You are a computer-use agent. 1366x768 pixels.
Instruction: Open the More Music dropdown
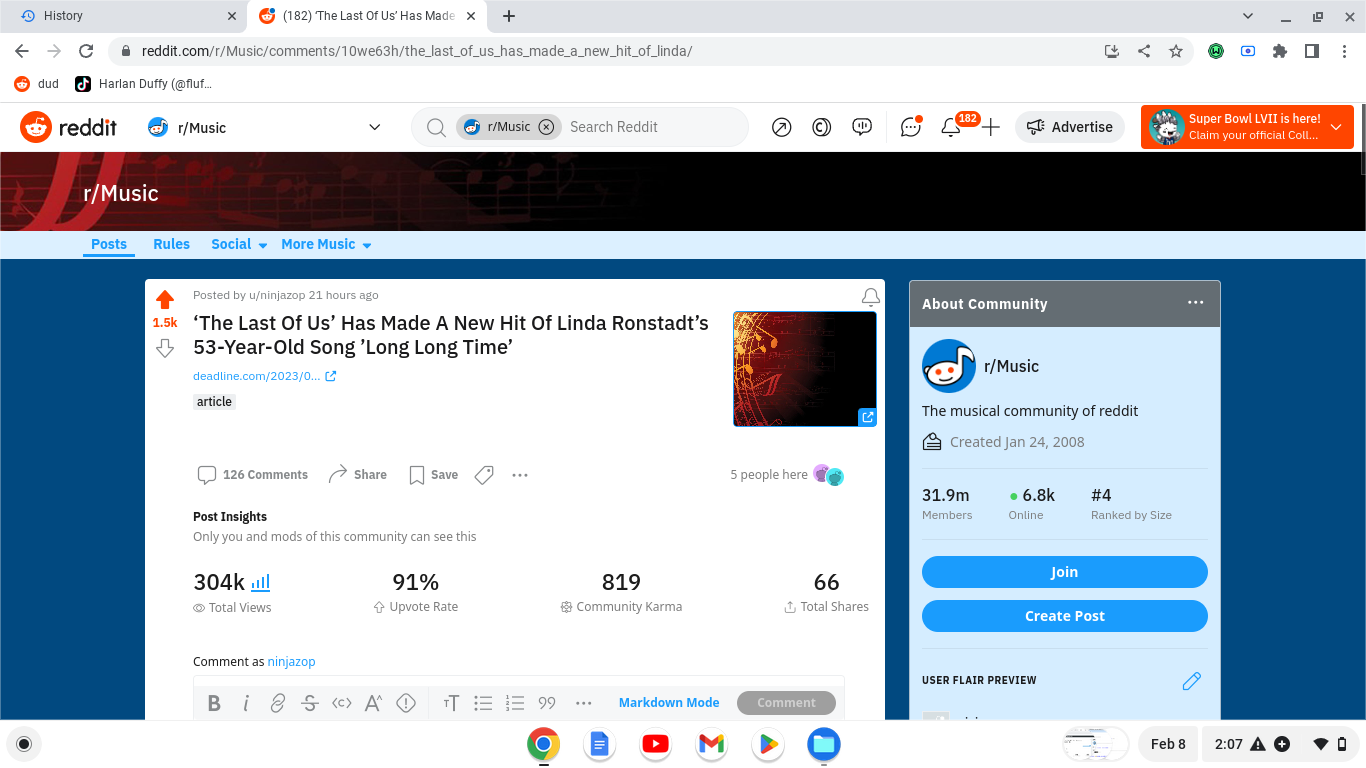coord(326,244)
